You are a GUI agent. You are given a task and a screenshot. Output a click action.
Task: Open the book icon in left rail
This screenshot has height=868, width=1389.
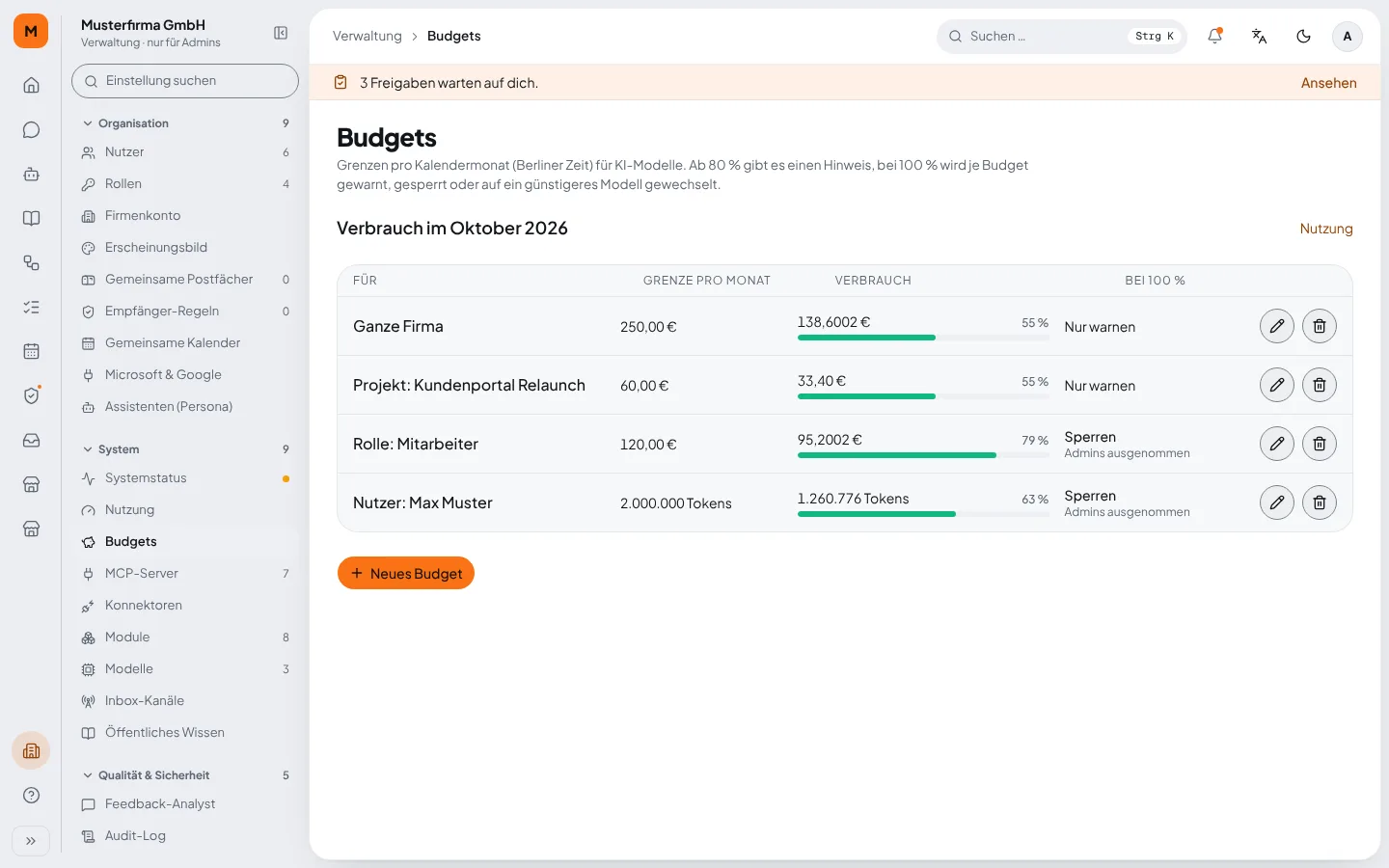click(x=31, y=218)
